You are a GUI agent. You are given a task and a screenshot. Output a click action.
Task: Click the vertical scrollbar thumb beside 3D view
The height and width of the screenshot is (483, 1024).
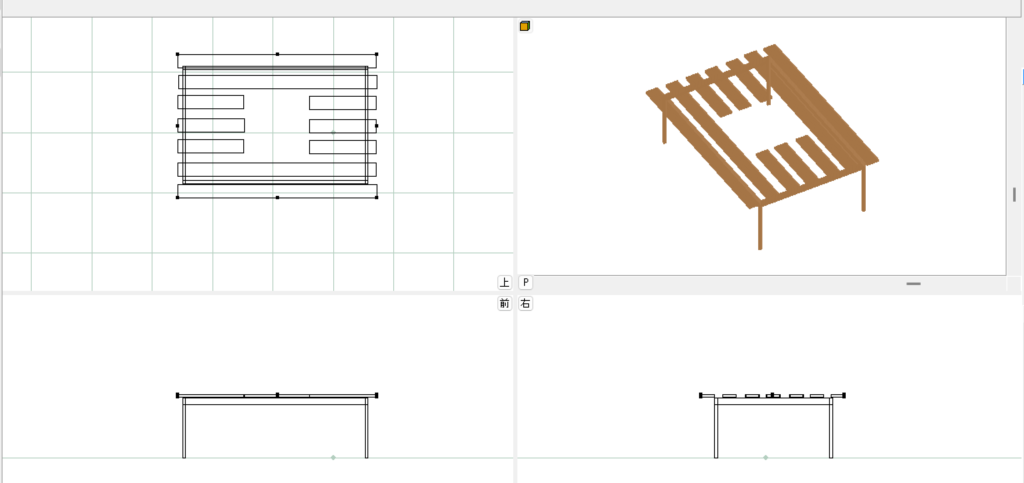tap(1014, 194)
